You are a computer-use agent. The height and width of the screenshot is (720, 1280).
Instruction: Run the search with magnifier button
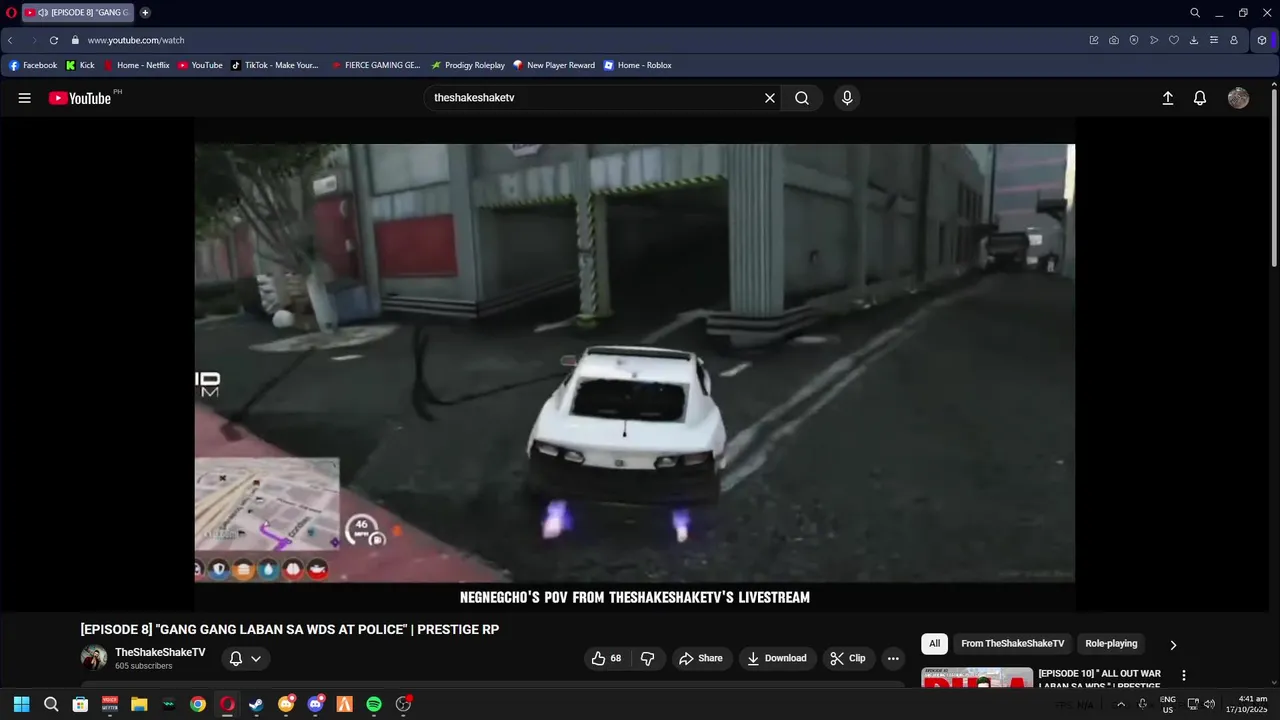click(802, 98)
